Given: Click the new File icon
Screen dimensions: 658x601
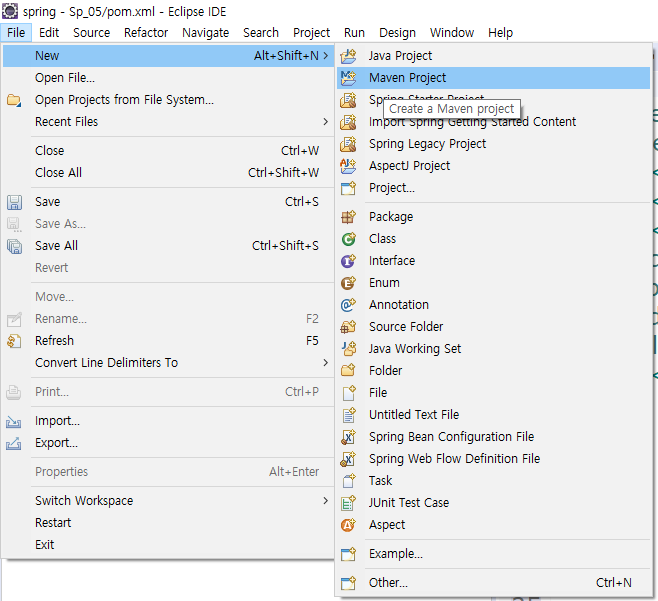Looking at the screenshot, I should click(348, 393).
